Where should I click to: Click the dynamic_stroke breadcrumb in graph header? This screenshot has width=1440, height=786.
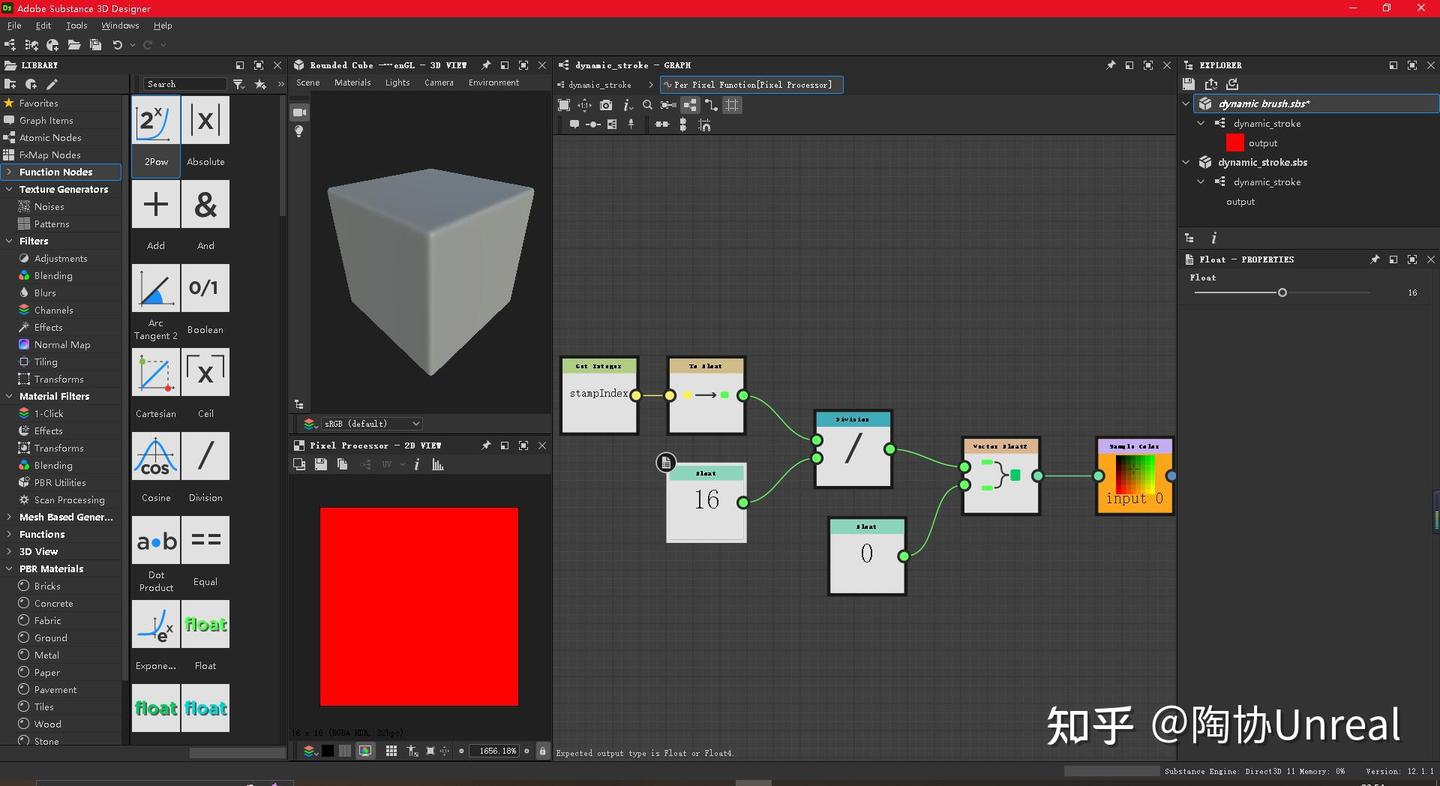coord(600,85)
